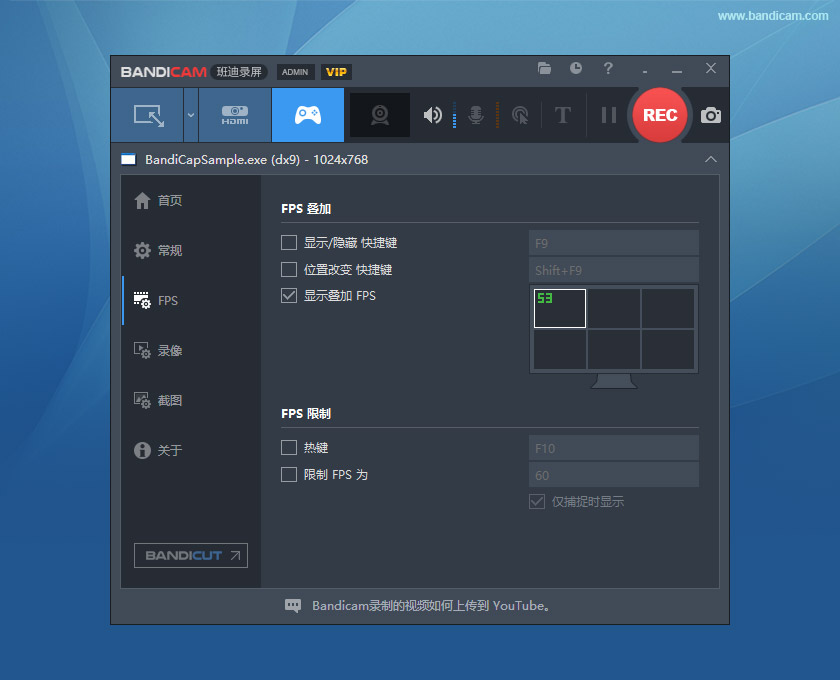Enable 位置改变 快捷键 checkbox
The width and height of the screenshot is (840, 680).
(289, 270)
